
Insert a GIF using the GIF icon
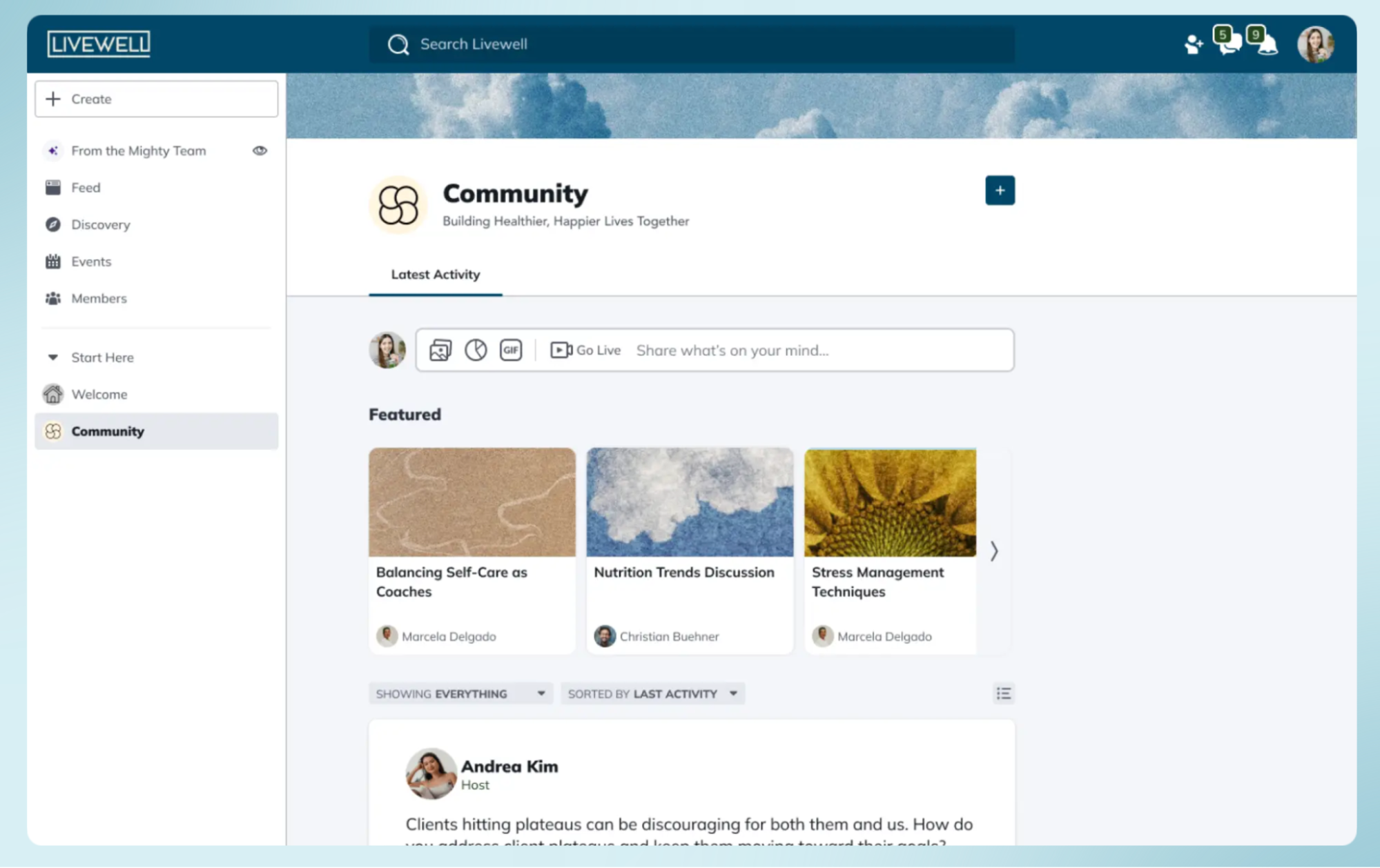click(x=511, y=351)
